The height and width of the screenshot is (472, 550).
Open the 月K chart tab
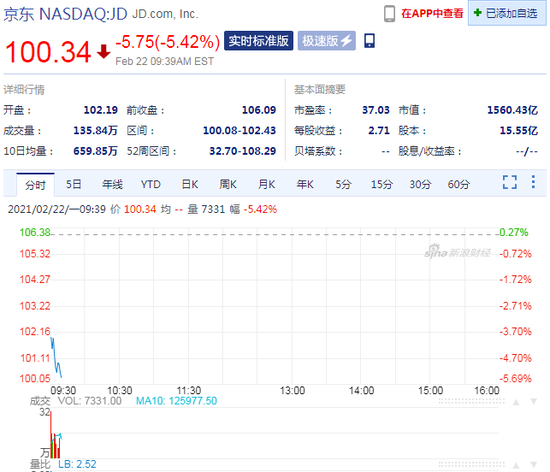coord(267,184)
